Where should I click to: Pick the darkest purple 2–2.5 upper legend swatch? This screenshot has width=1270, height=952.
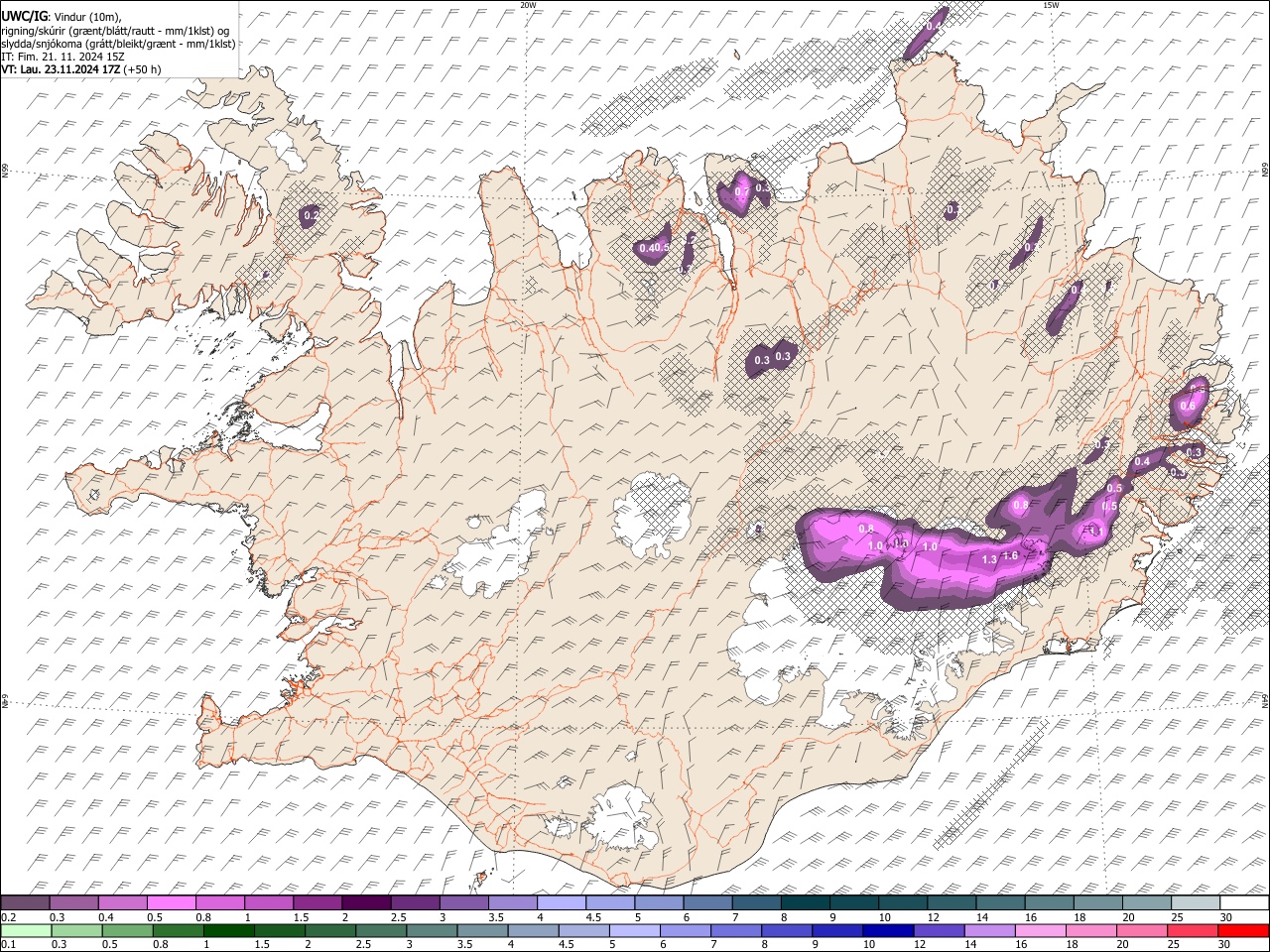coord(365,902)
